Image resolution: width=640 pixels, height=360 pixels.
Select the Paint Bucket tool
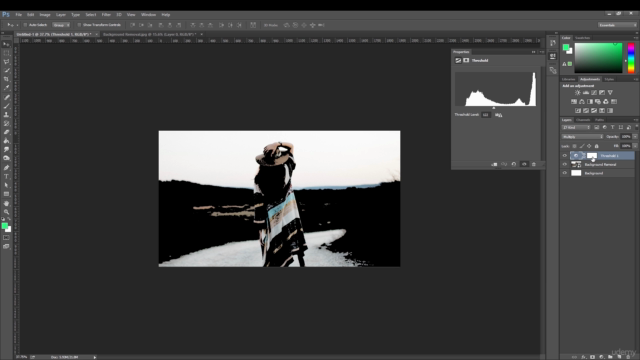[x=6, y=141]
